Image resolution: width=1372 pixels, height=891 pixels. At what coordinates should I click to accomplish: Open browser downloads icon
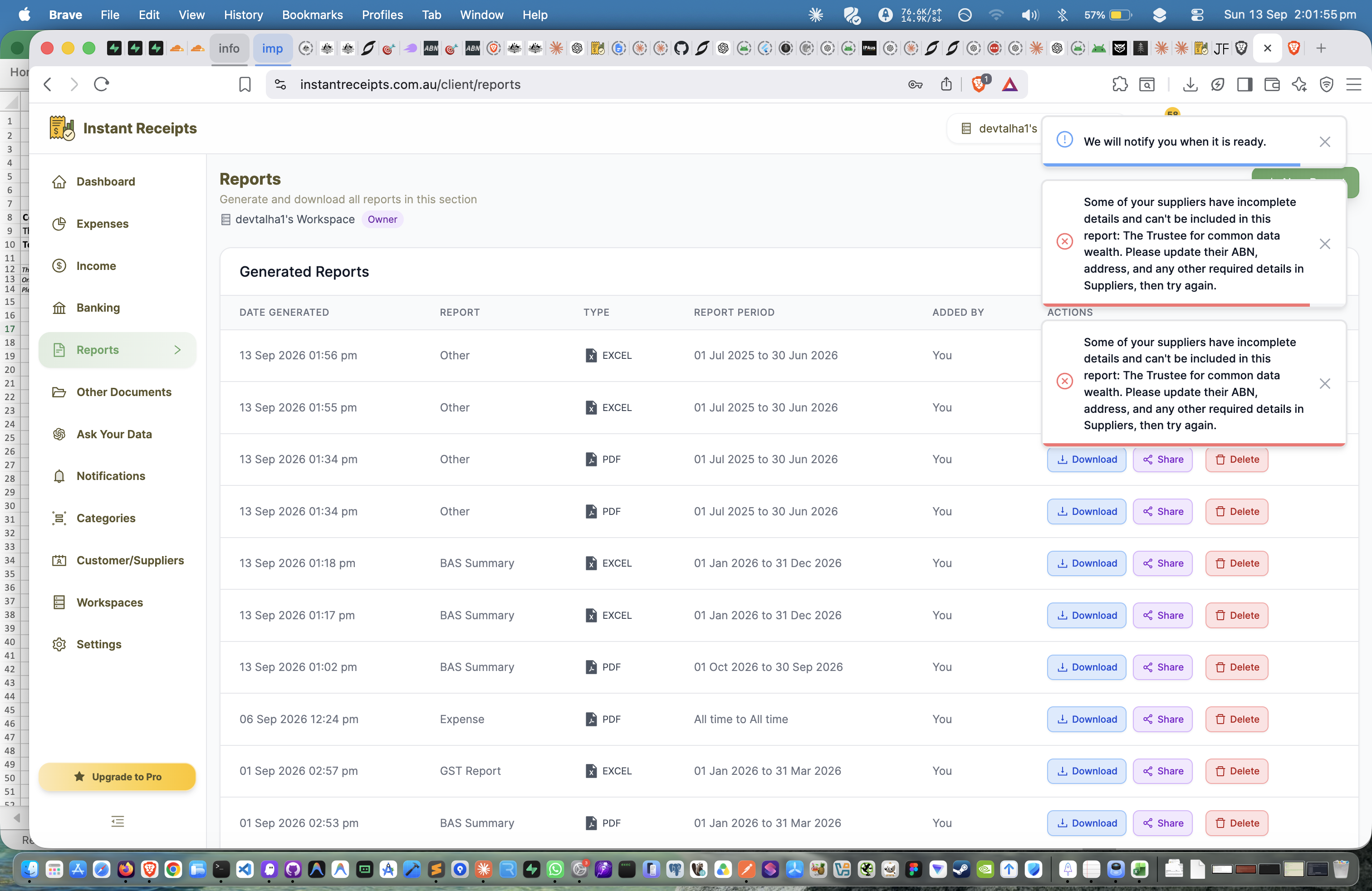(x=1191, y=85)
